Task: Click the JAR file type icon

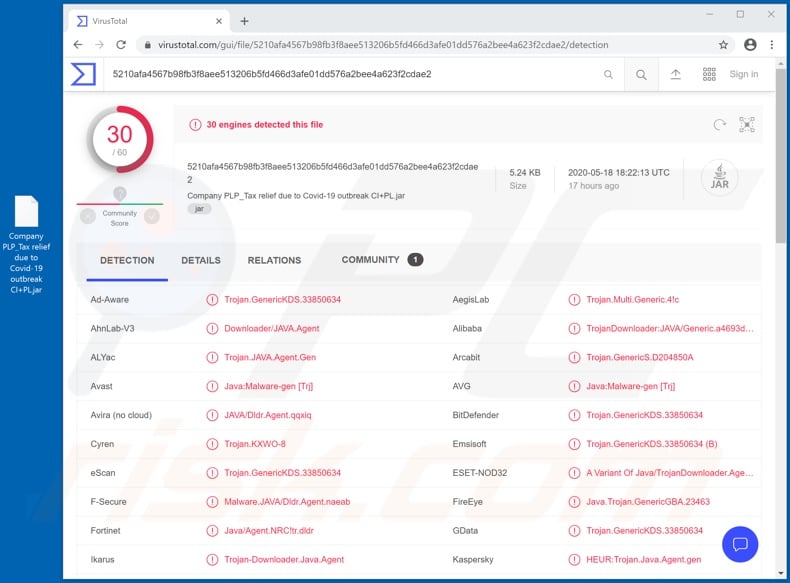Action: pos(719,177)
